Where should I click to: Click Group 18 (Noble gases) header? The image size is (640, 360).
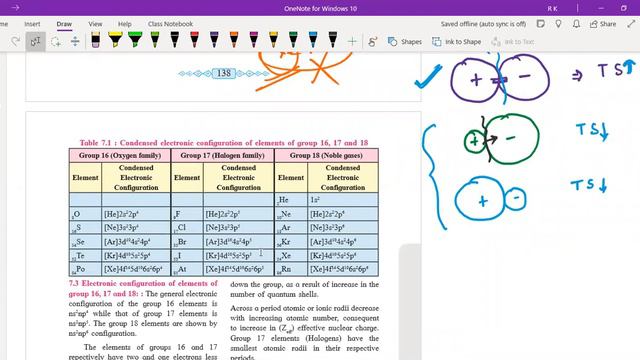327,156
